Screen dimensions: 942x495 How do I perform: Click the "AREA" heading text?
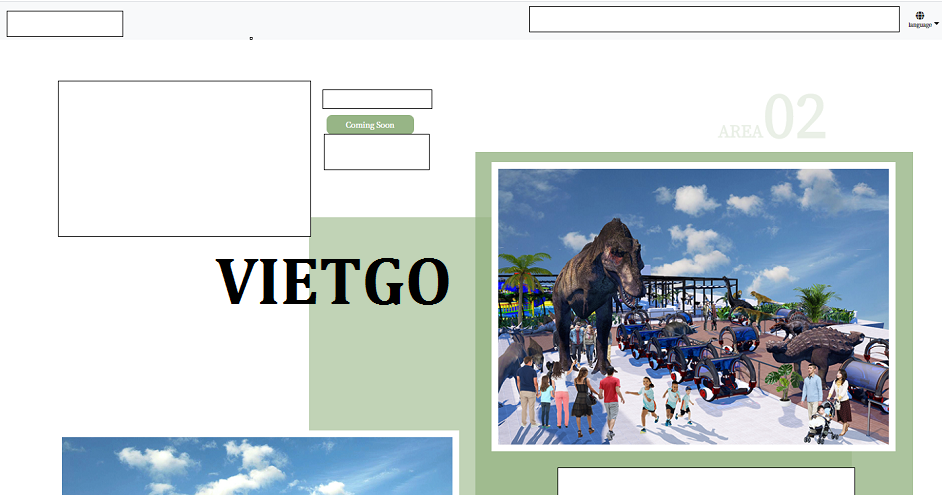pos(741,131)
